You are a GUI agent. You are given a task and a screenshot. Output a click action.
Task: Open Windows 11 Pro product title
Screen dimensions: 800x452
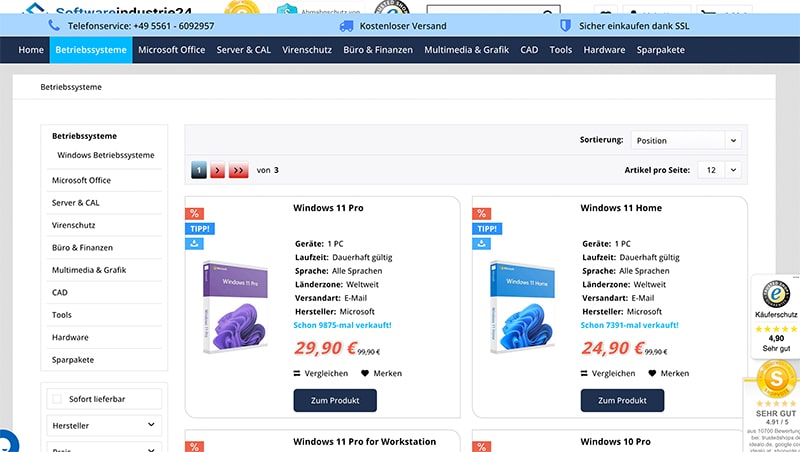click(x=328, y=208)
